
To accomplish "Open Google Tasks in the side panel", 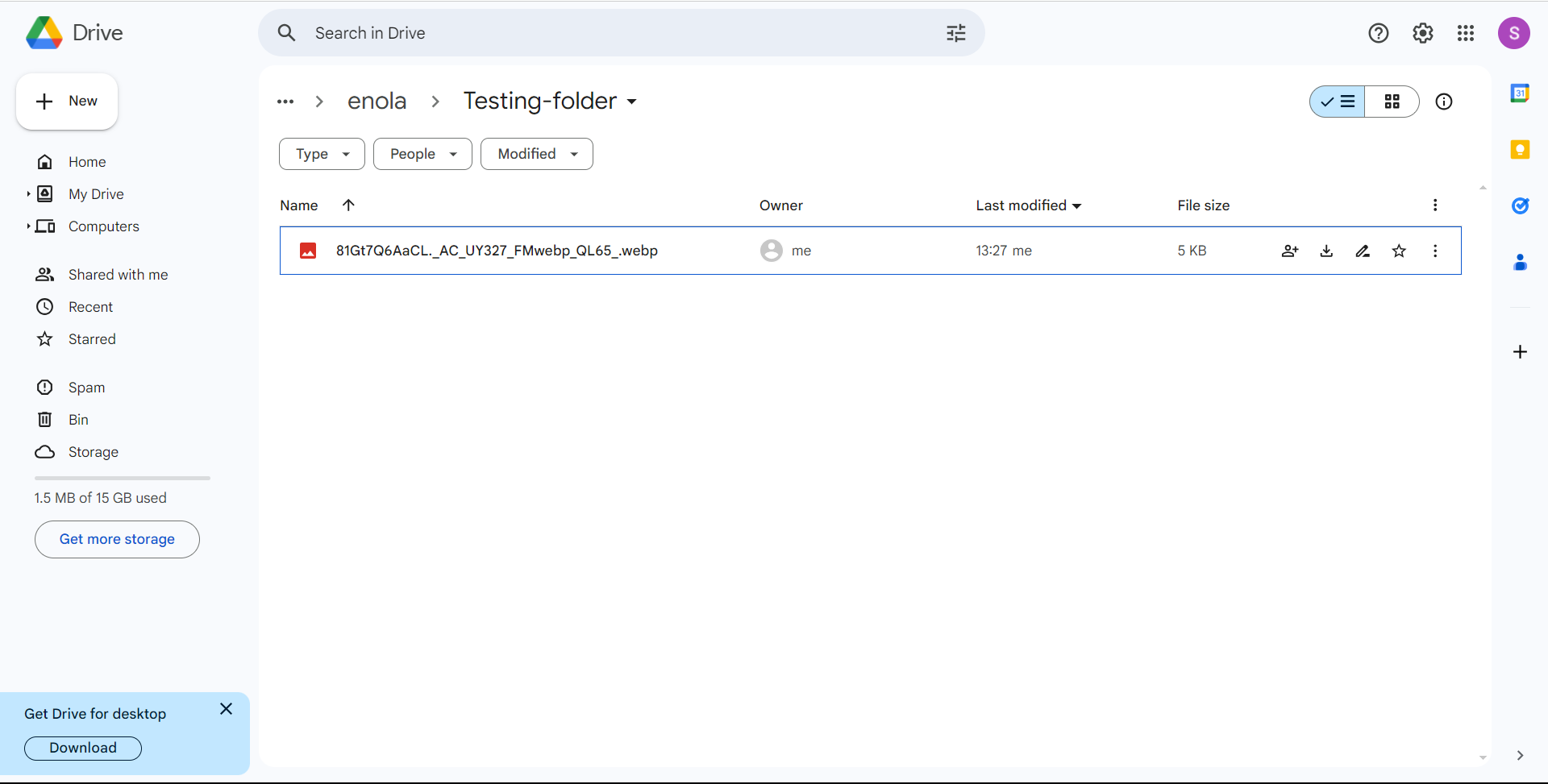I will 1520,205.
